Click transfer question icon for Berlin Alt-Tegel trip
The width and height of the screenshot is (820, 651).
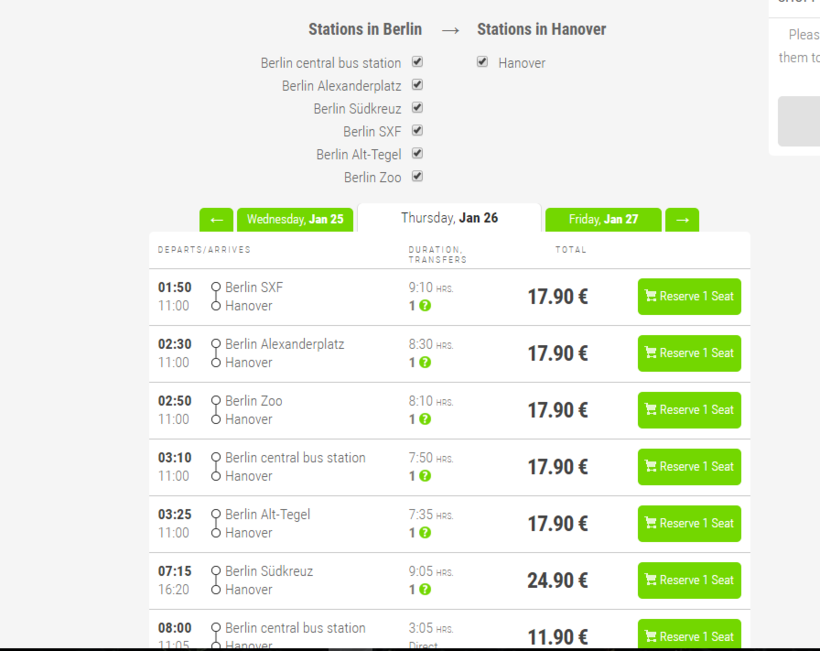tap(425, 533)
